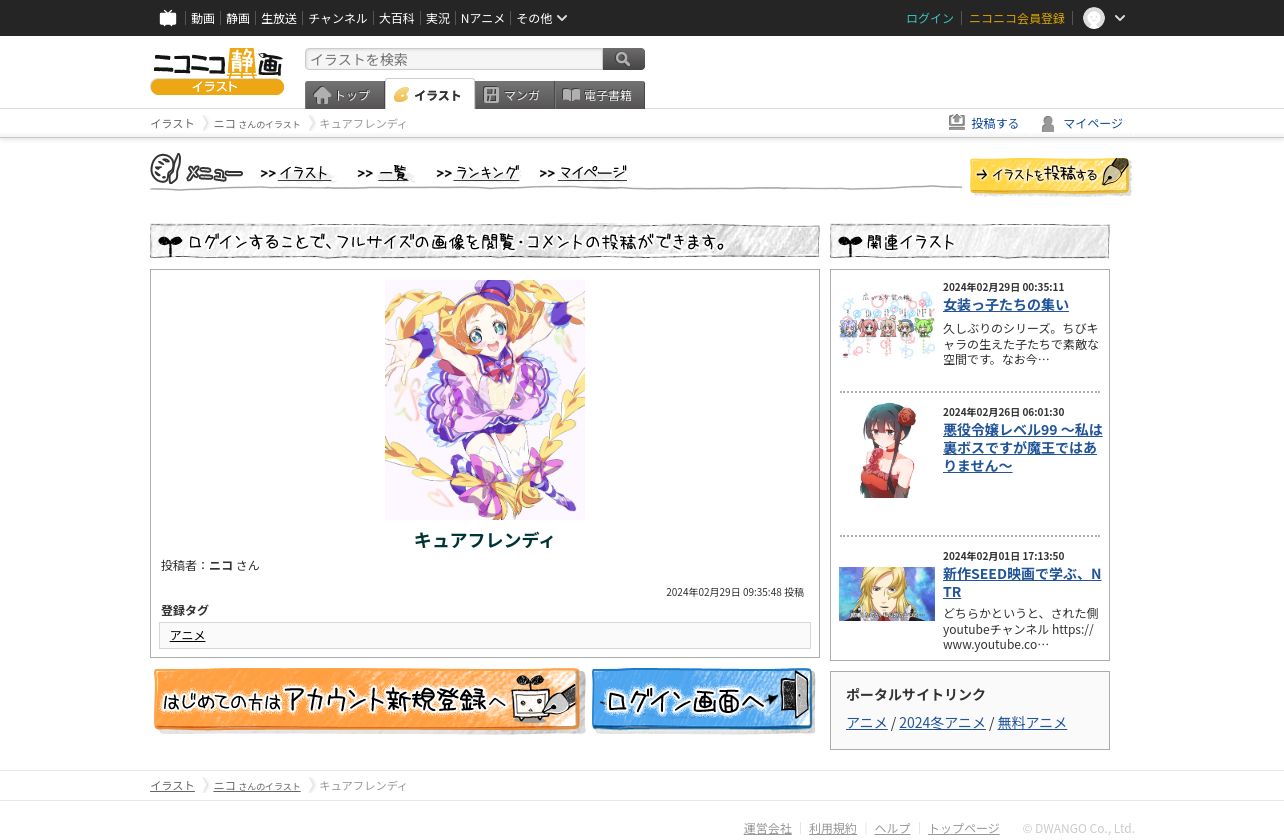Click the 悪役令嬢レベル99 title link
The image size is (1284, 840).
pyautogui.click(x=1022, y=447)
